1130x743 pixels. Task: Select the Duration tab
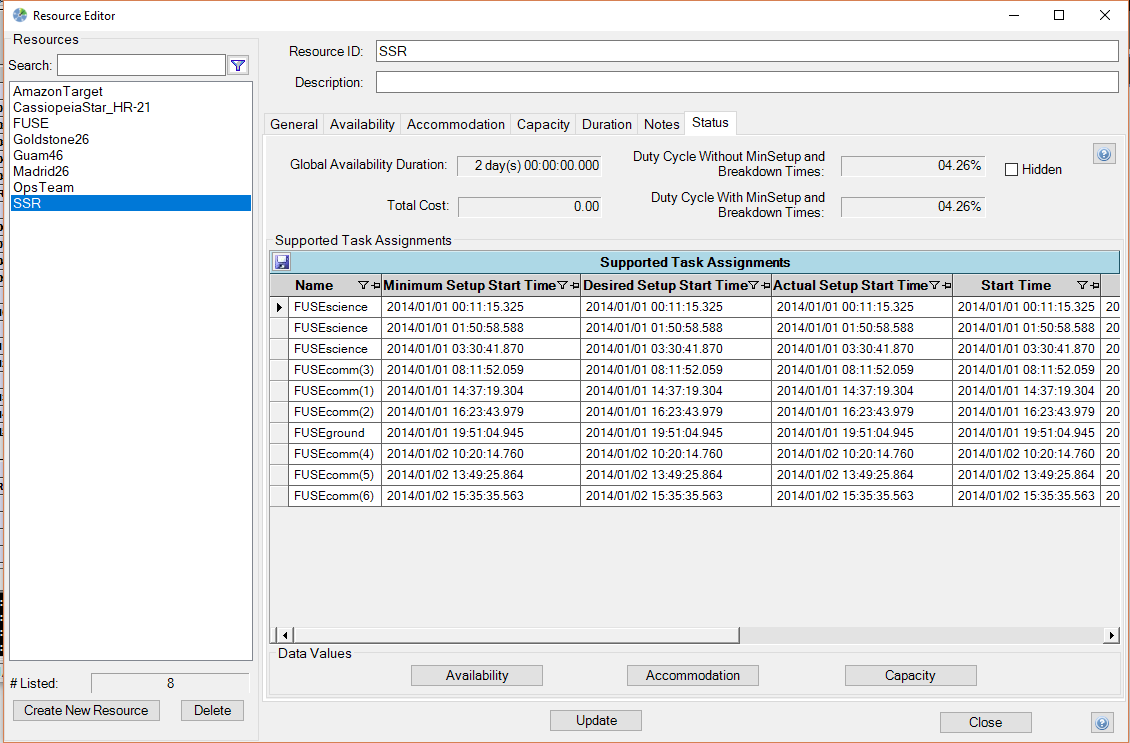[x=607, y=125]
